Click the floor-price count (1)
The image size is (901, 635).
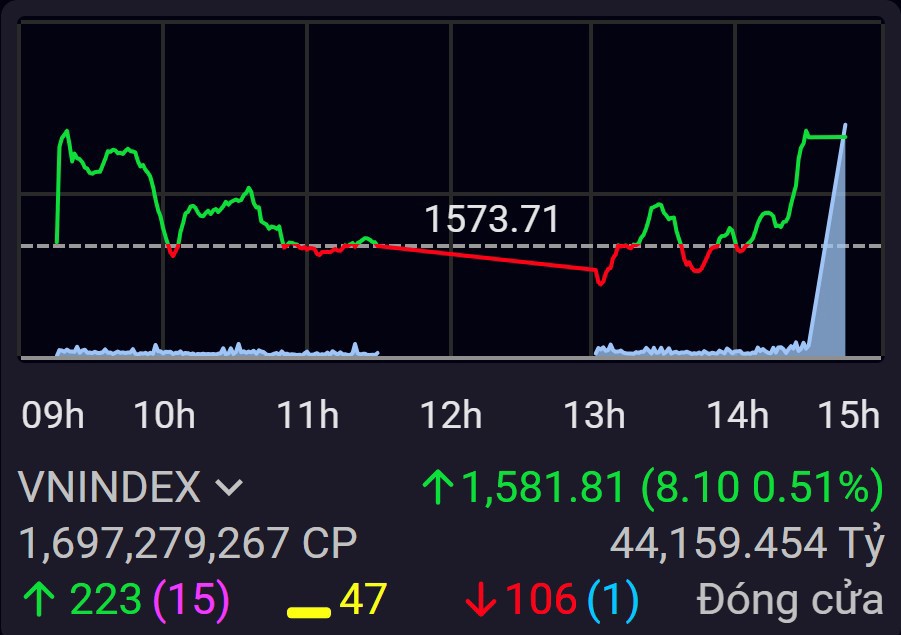(613, 599)
